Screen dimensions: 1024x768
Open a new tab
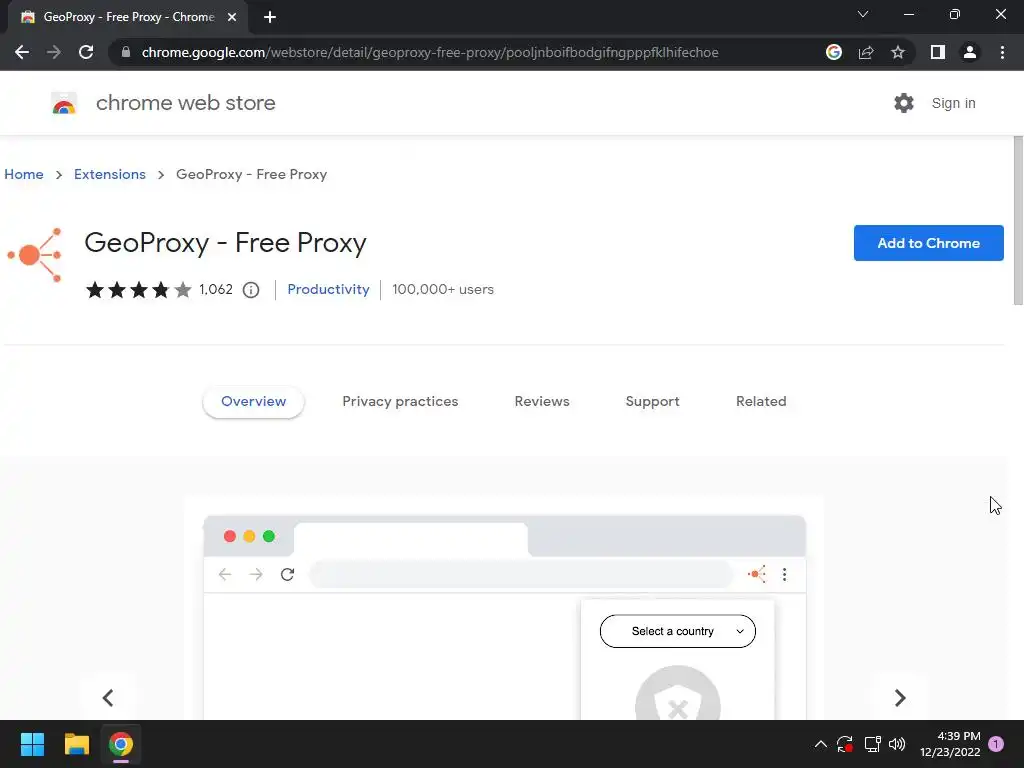(x=270, y=17)
